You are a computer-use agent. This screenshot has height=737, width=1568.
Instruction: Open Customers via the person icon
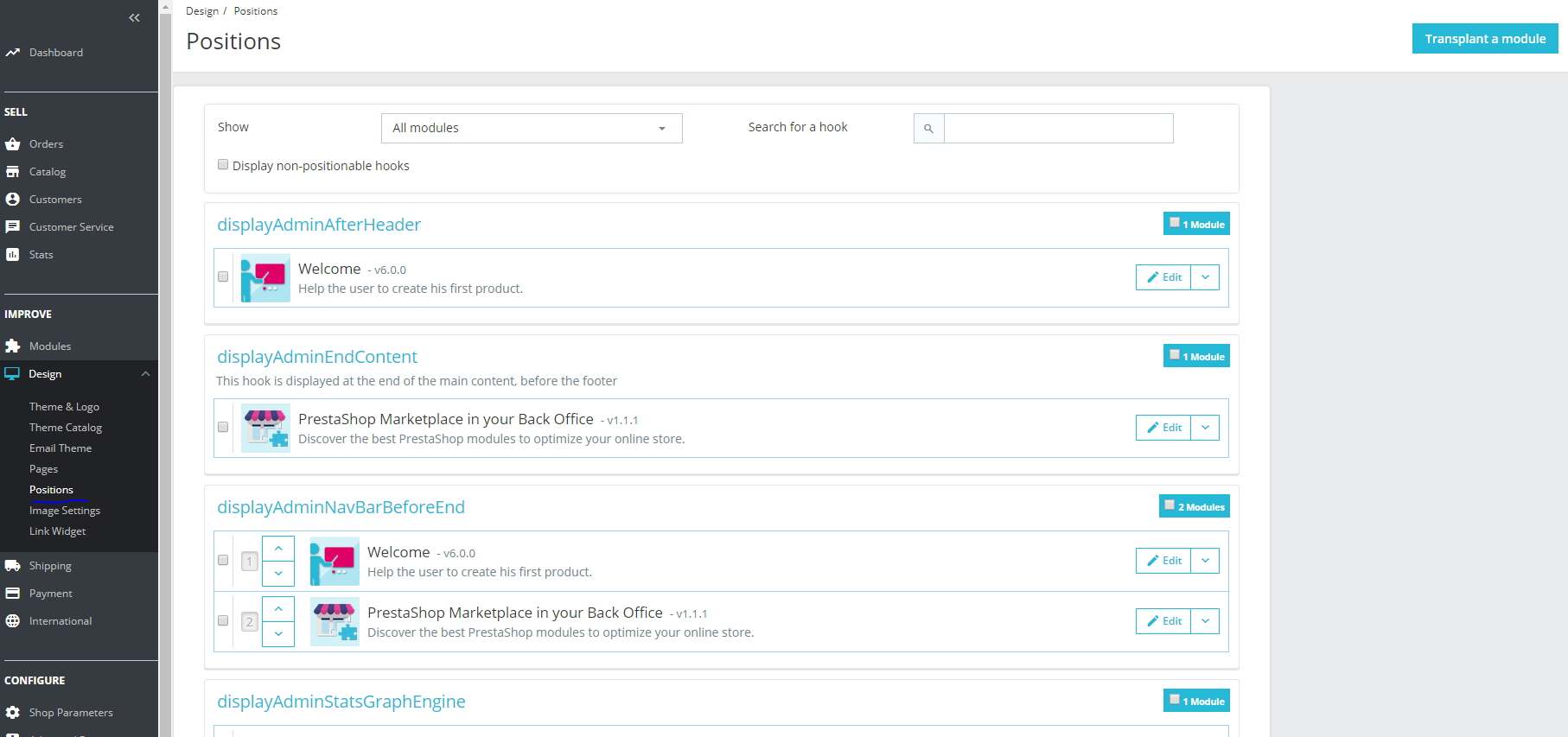(12, 200)
